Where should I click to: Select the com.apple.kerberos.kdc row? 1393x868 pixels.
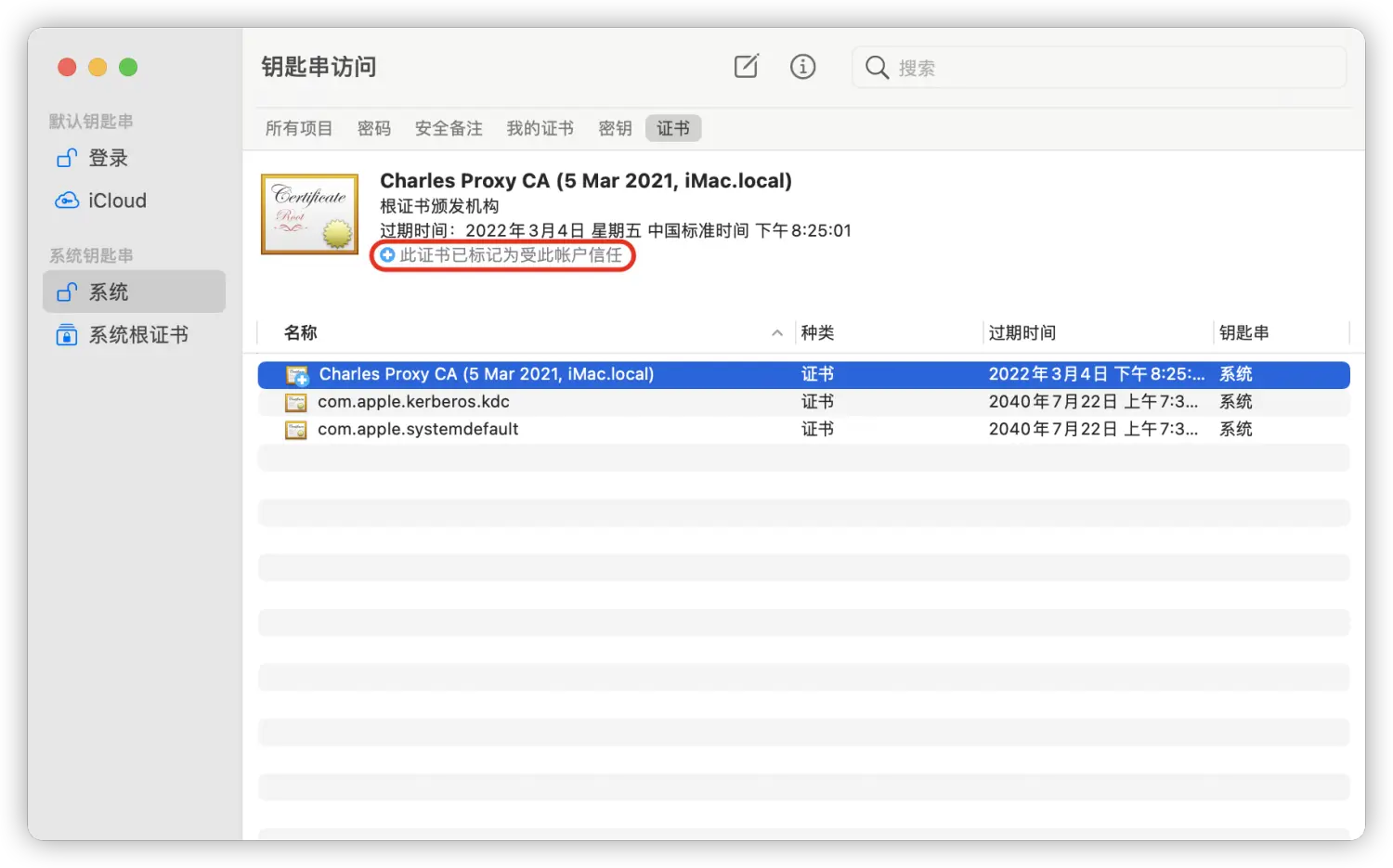tap(804, 402)
